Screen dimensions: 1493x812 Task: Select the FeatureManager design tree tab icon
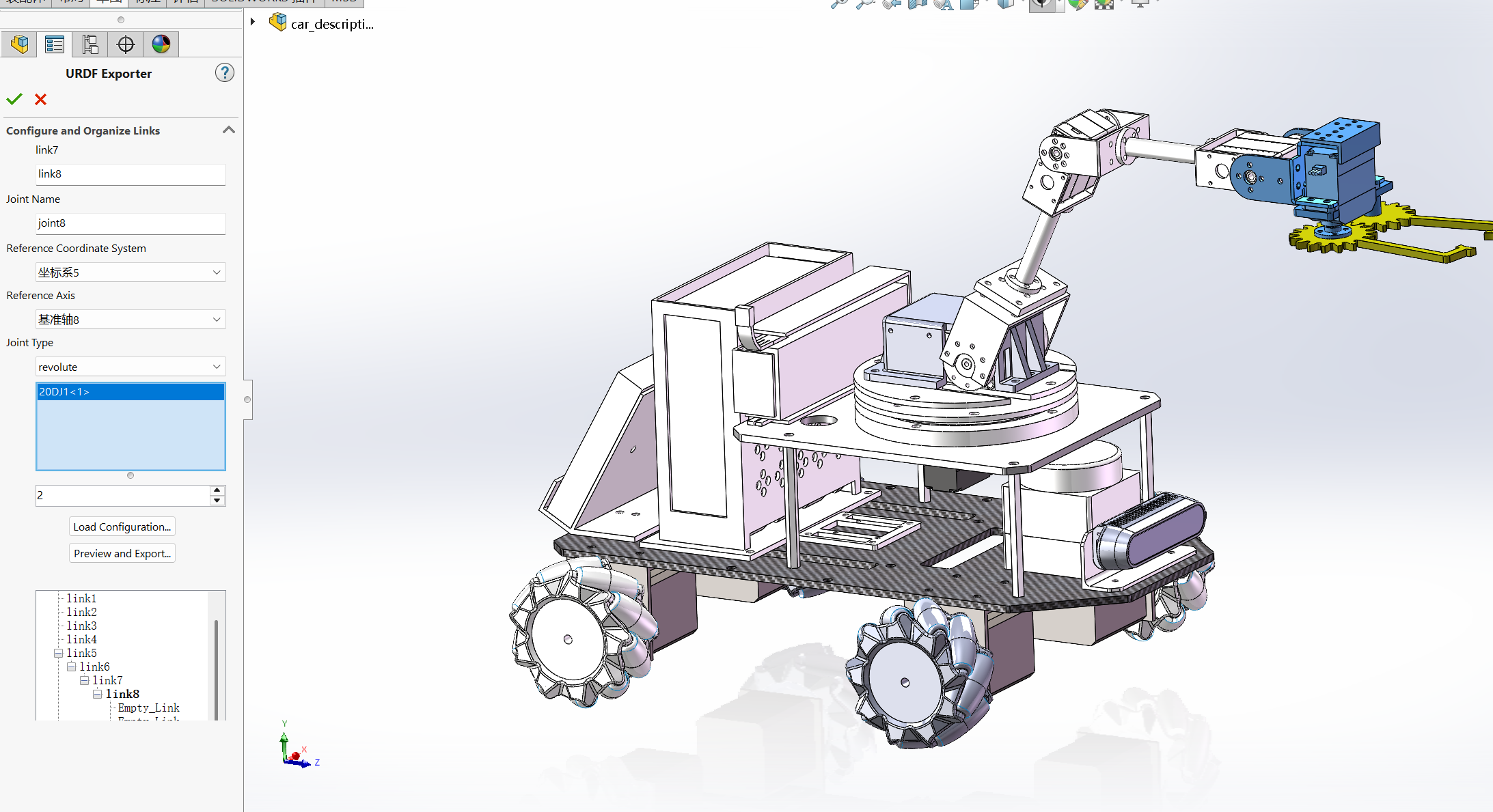pos(19,44)
